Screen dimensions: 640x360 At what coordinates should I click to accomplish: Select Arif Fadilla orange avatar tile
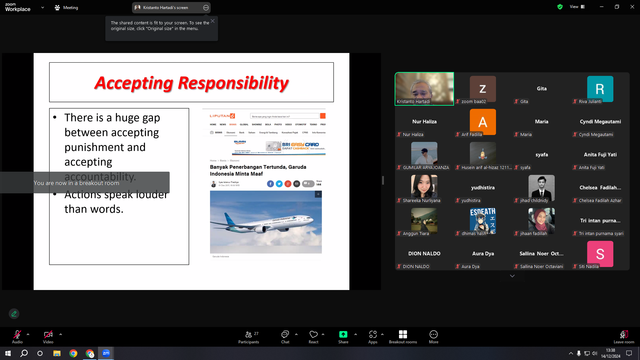(483, 122)
